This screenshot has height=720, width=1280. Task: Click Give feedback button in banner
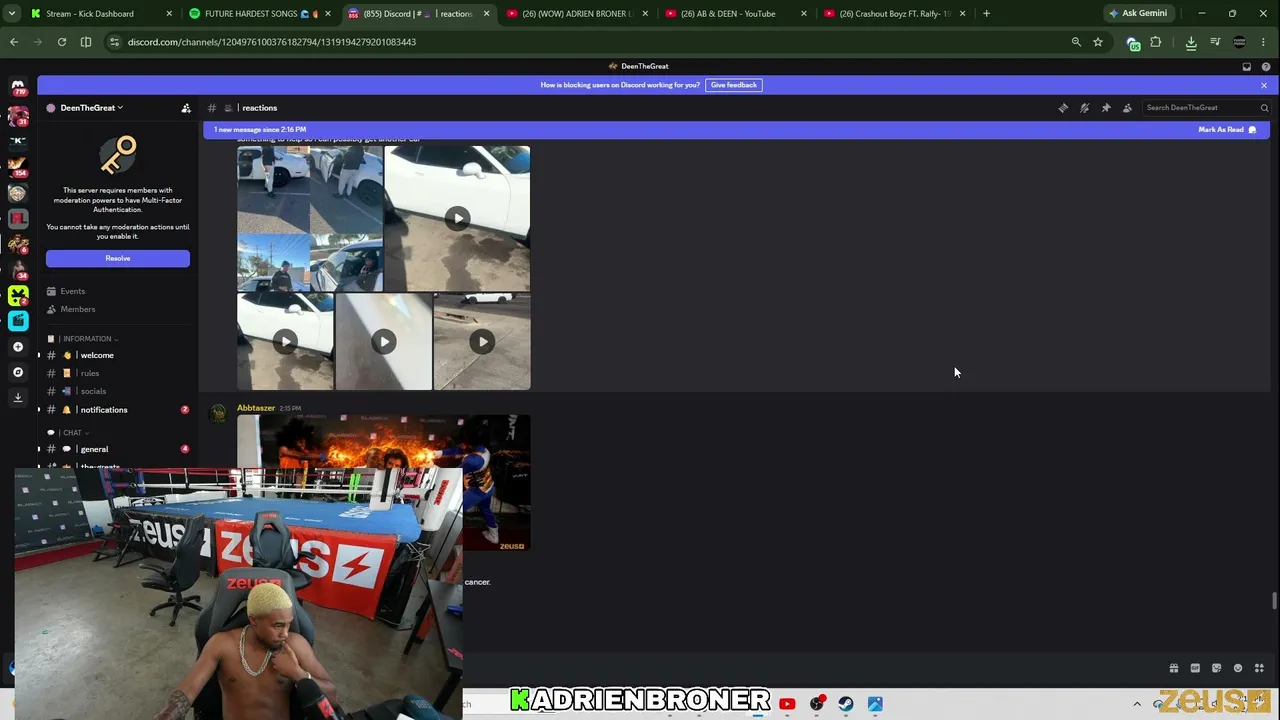pos(734,85)
